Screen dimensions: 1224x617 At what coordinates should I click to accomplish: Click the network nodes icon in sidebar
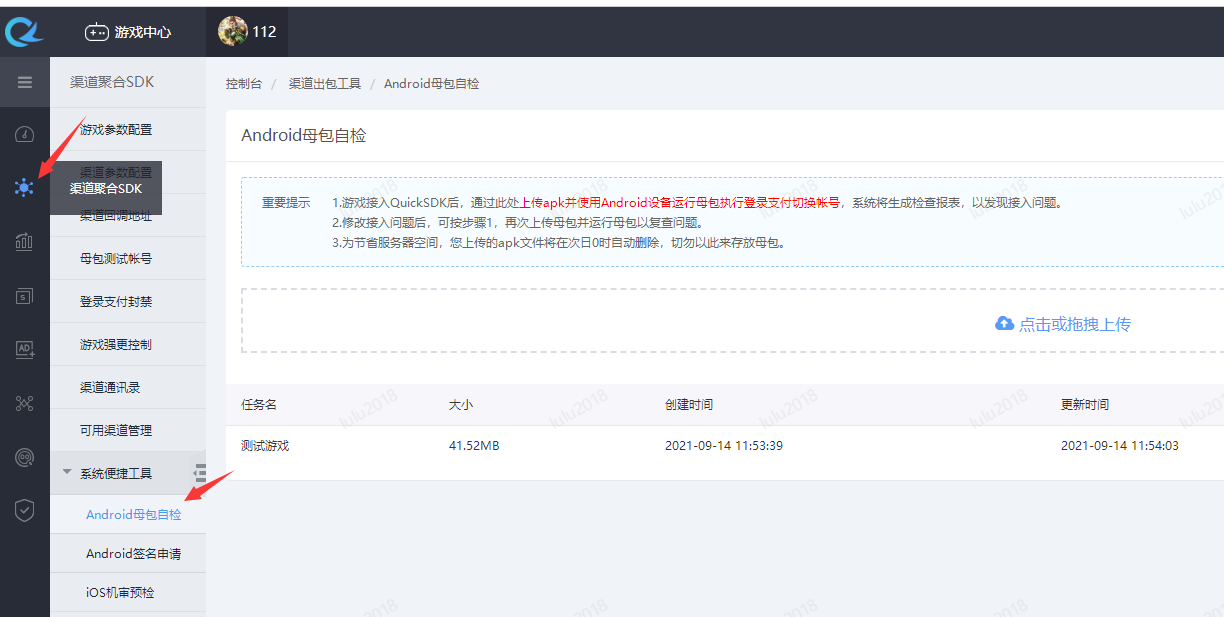point(25,403)
